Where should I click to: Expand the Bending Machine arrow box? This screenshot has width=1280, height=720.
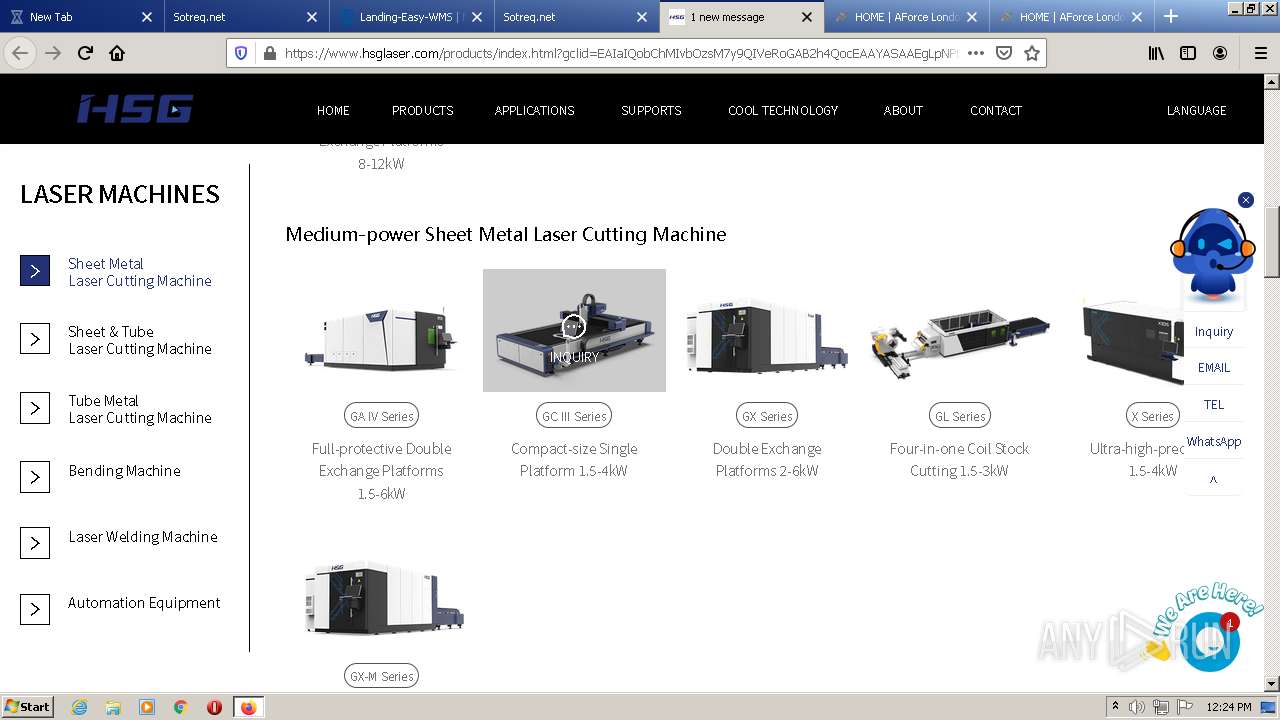click(35, 477)
